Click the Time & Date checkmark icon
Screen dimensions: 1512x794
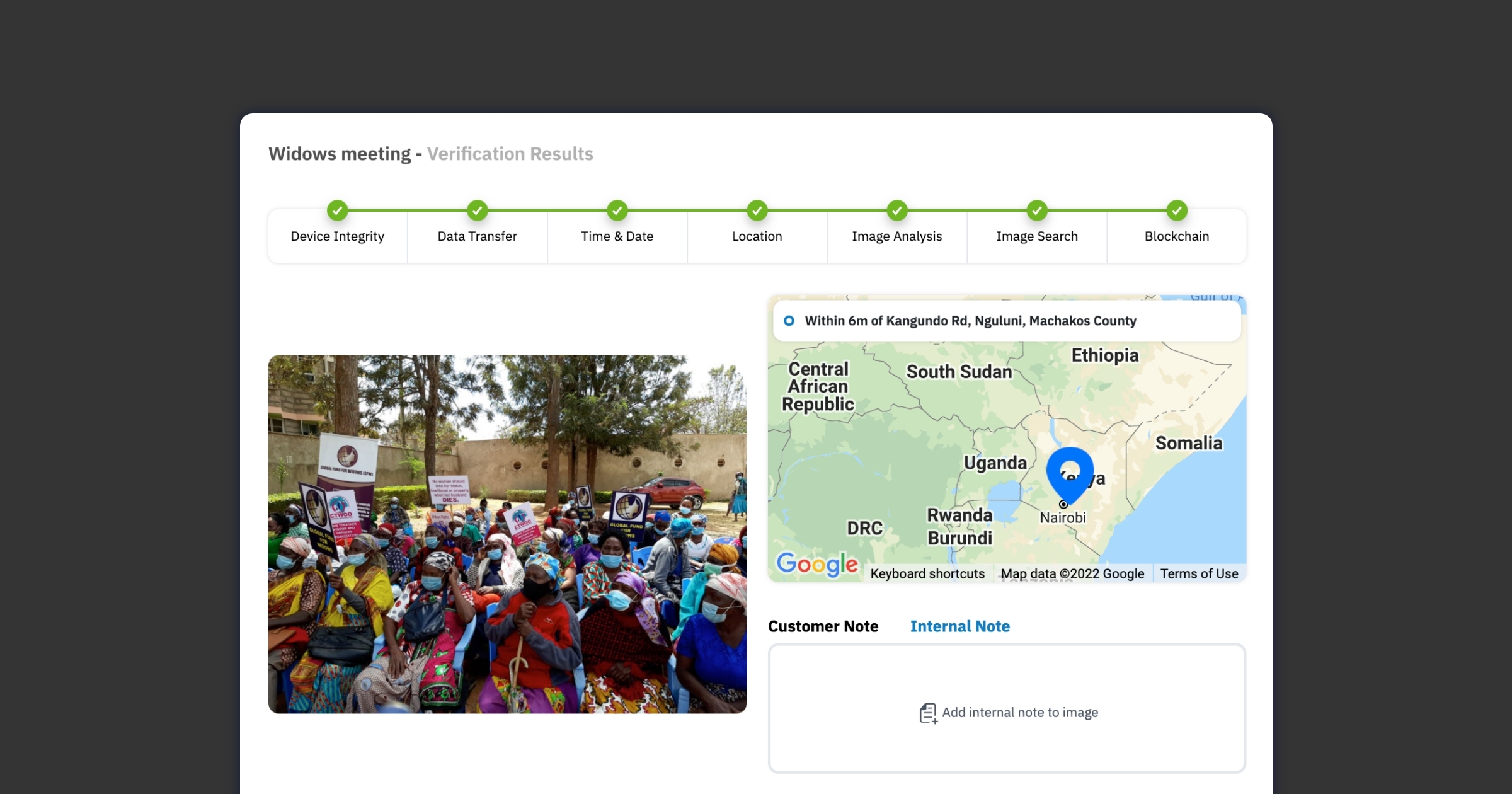pos(617,210)
